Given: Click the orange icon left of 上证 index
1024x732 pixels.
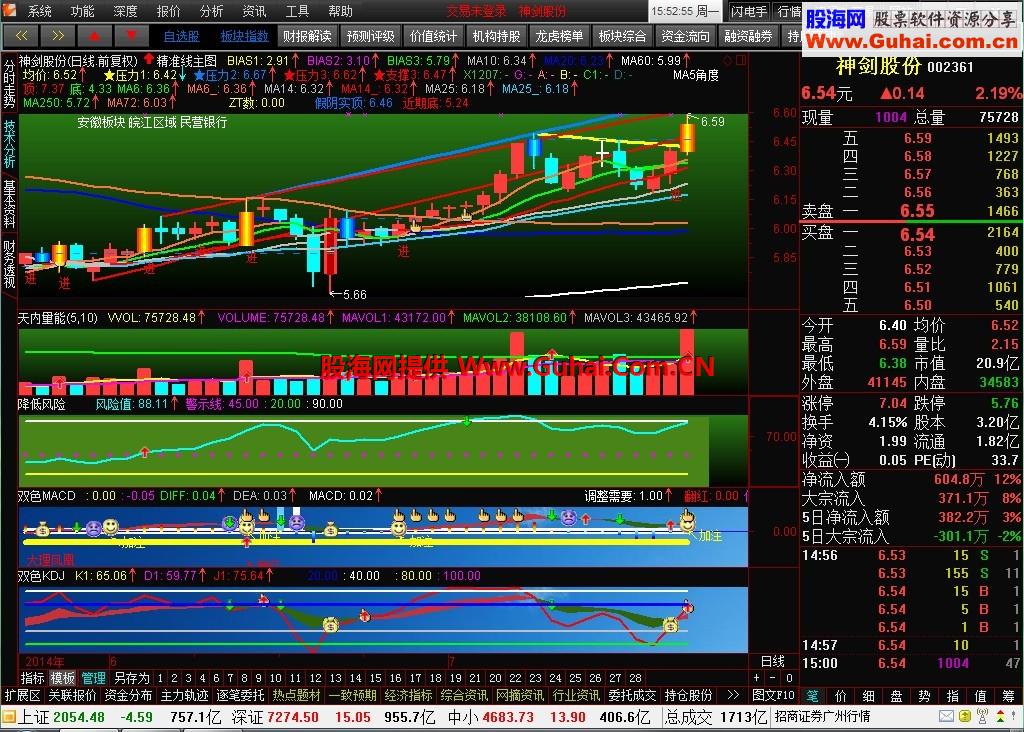Looking at the screenshot, I should [x=8, y=717].
